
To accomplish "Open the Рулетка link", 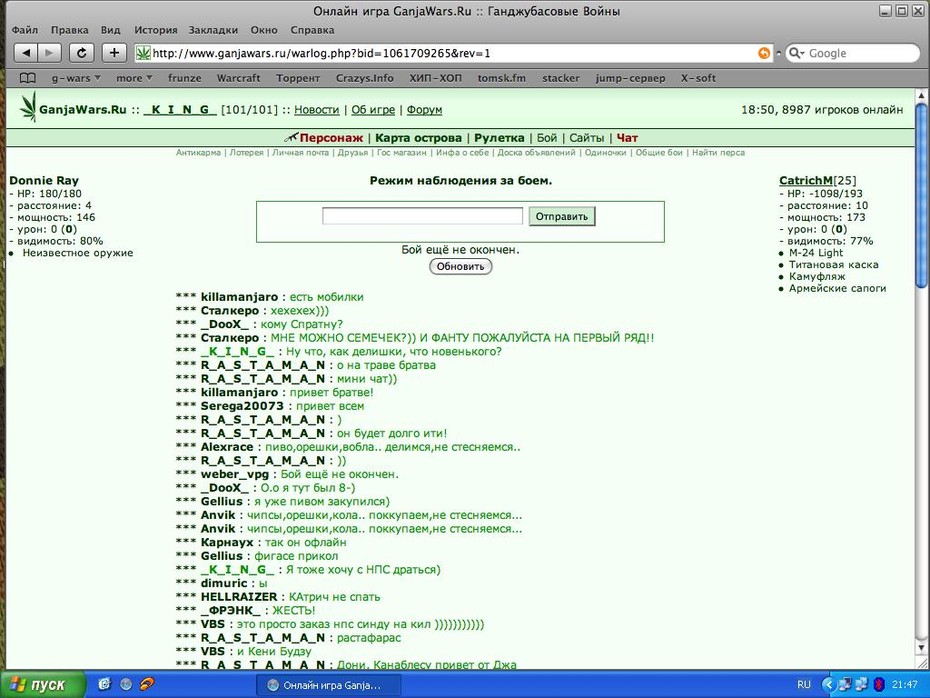I will coord(499,138).
